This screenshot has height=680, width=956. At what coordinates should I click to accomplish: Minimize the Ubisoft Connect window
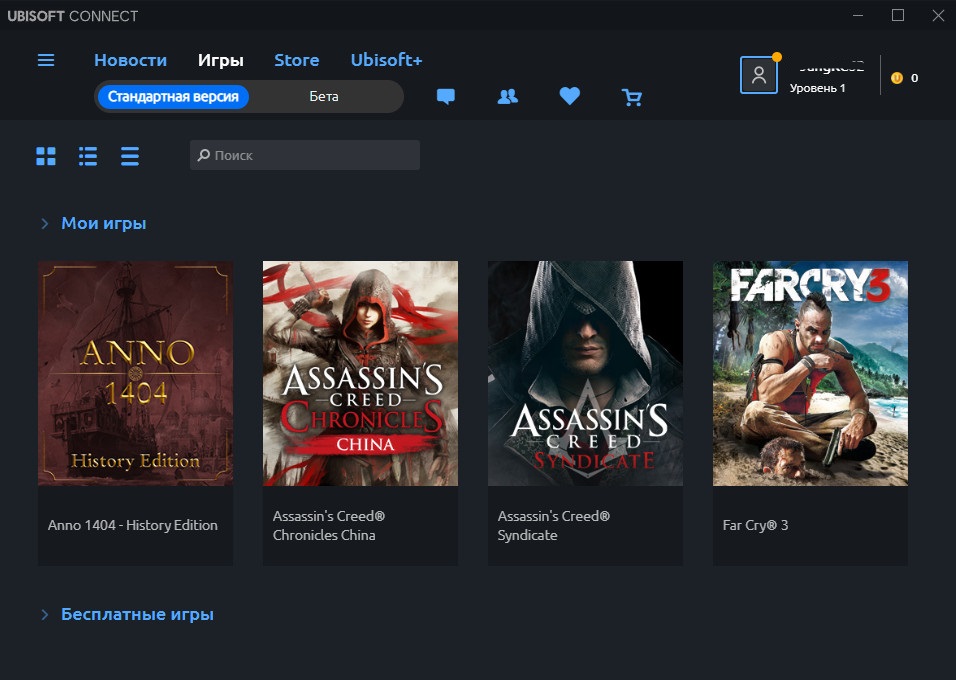pyautogui.click(x=858, y=15)
